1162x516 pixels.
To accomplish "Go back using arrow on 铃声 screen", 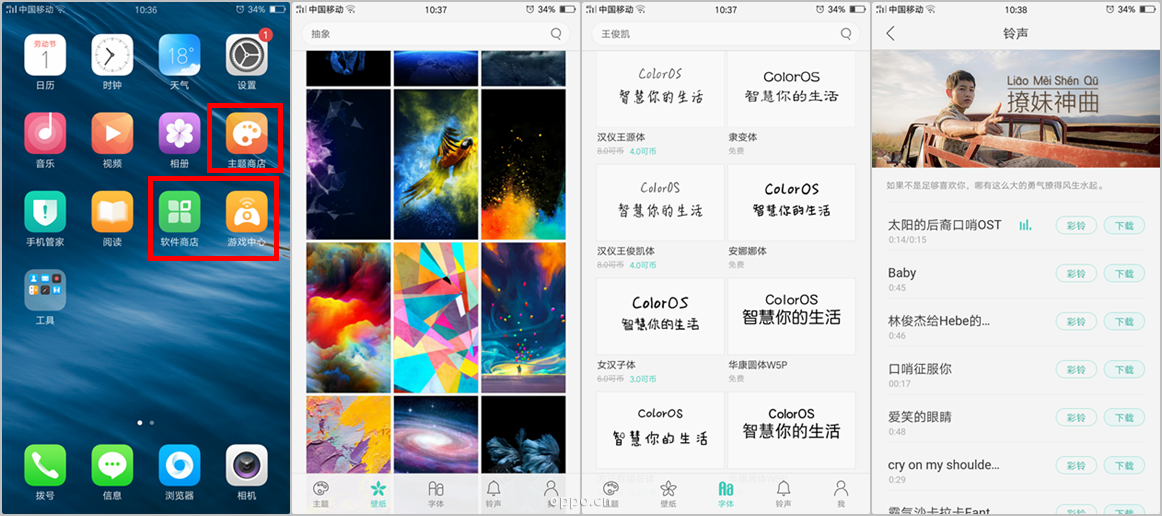I will coord(890,33).
